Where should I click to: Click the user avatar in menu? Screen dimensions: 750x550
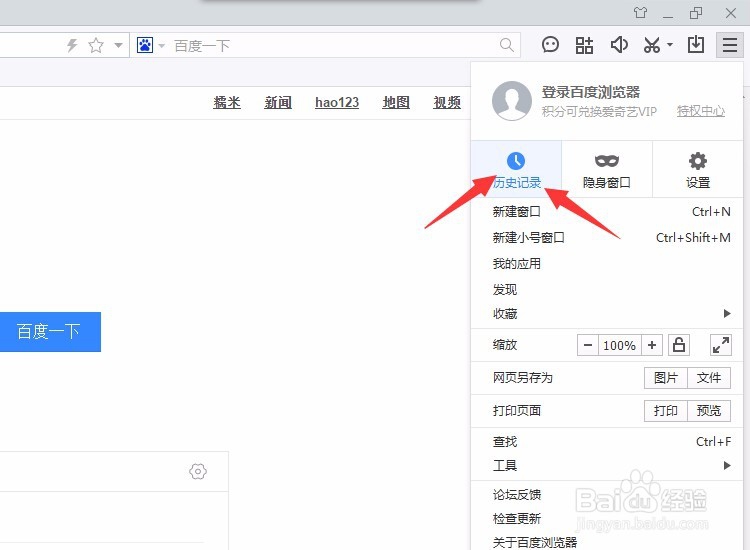[512, 100]
